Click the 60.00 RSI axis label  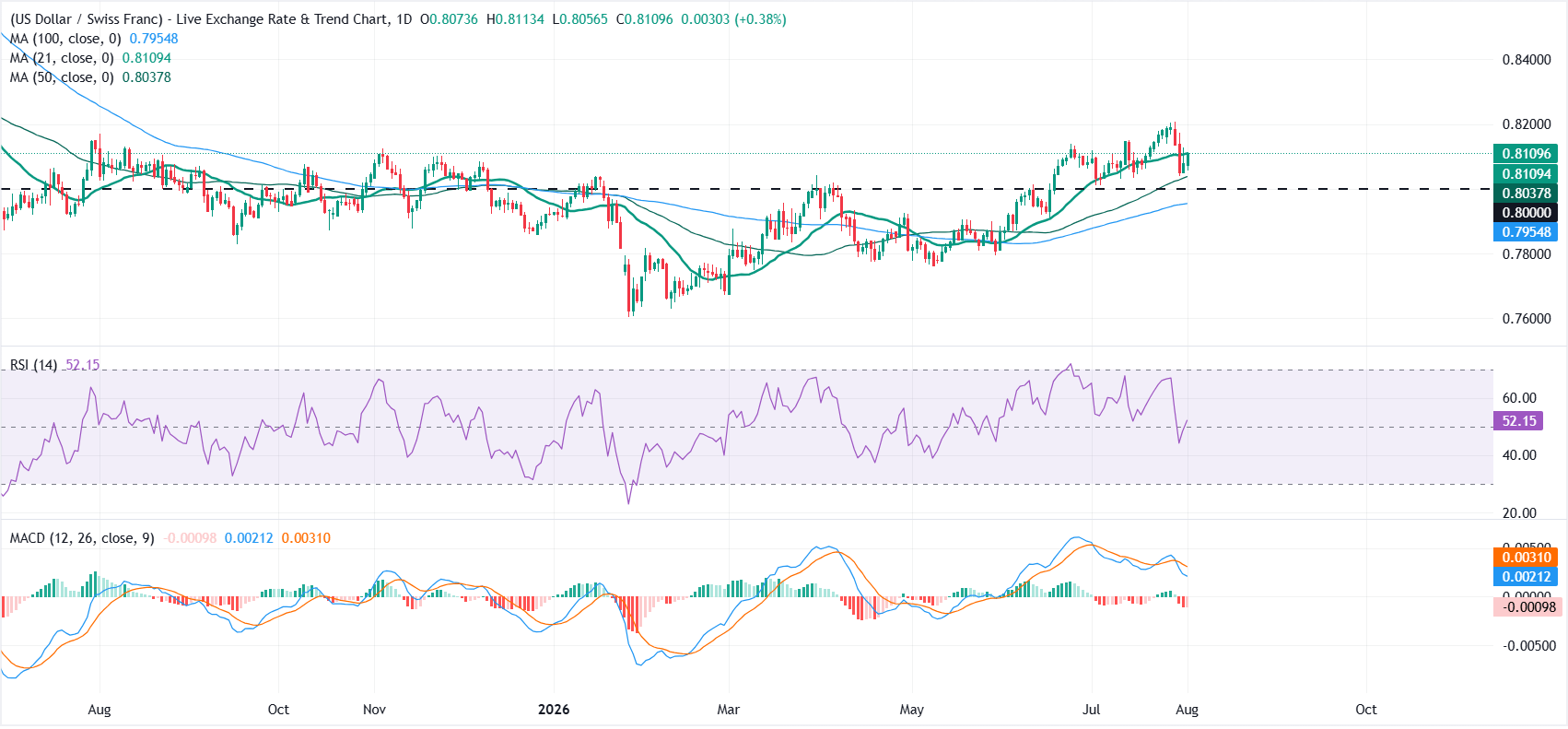point(1519,398)
